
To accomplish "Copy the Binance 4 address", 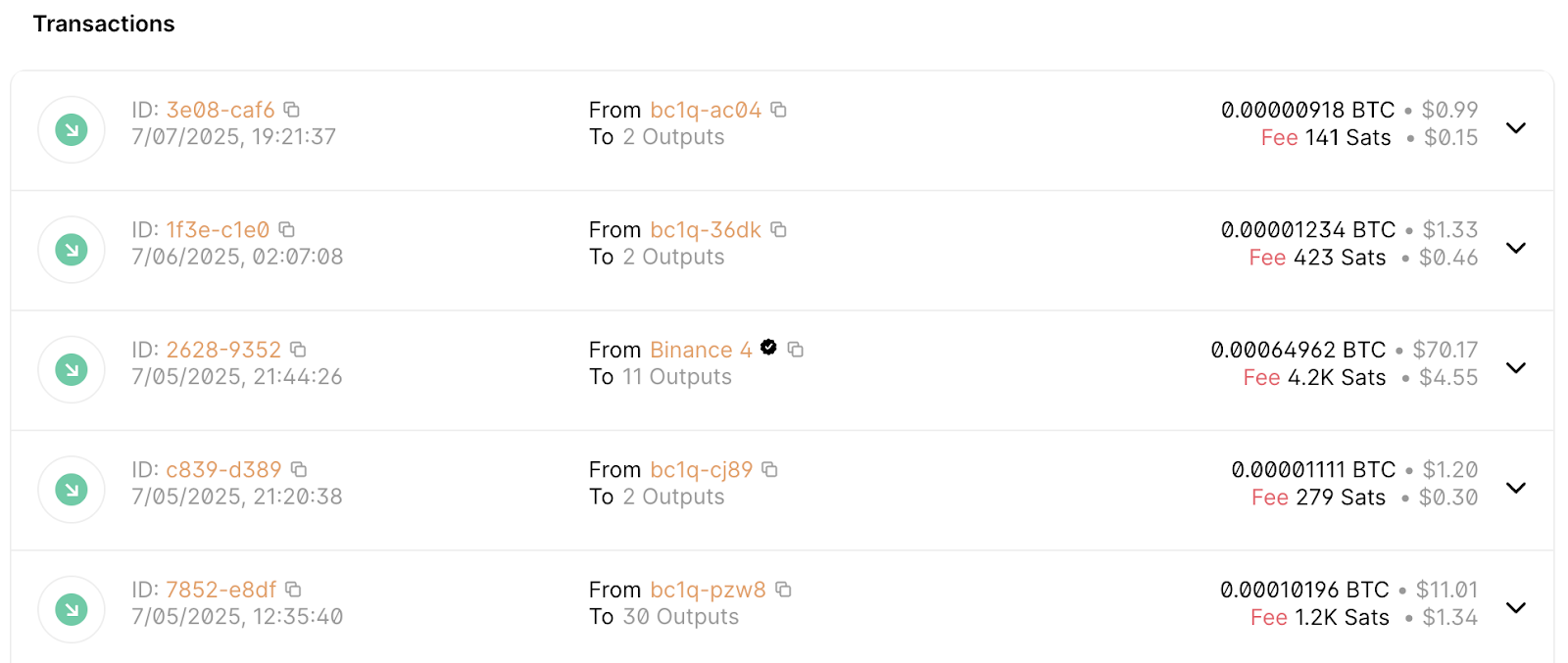I will pos(796,350).
